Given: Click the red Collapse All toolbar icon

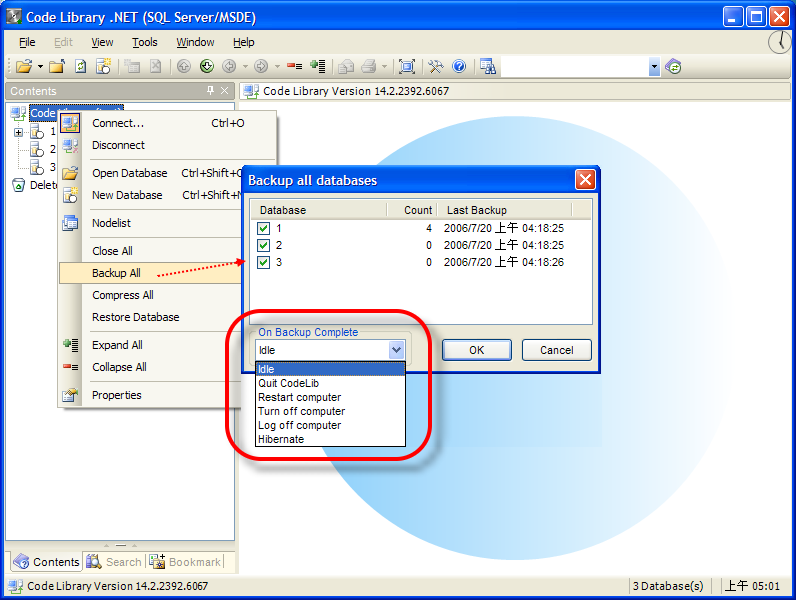Looking at the screenshot, I should (x=294, y=66).
